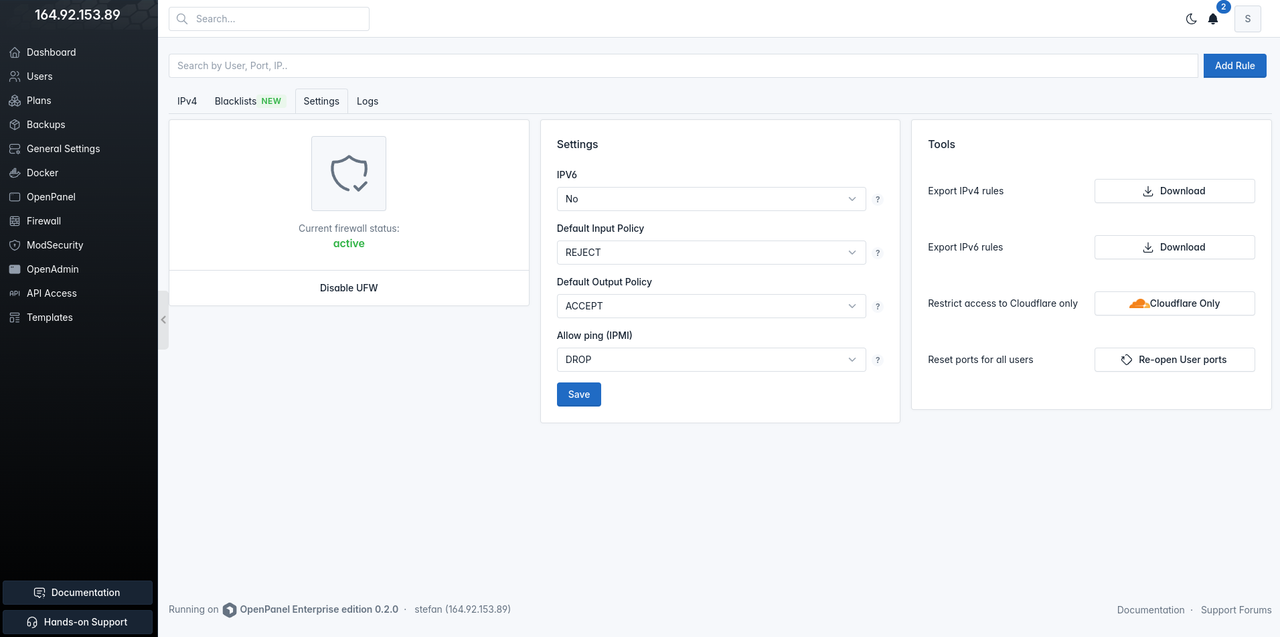
Task: Open the Allow ping (IPMI) dropdown
Action: click(x=711, y=360)
